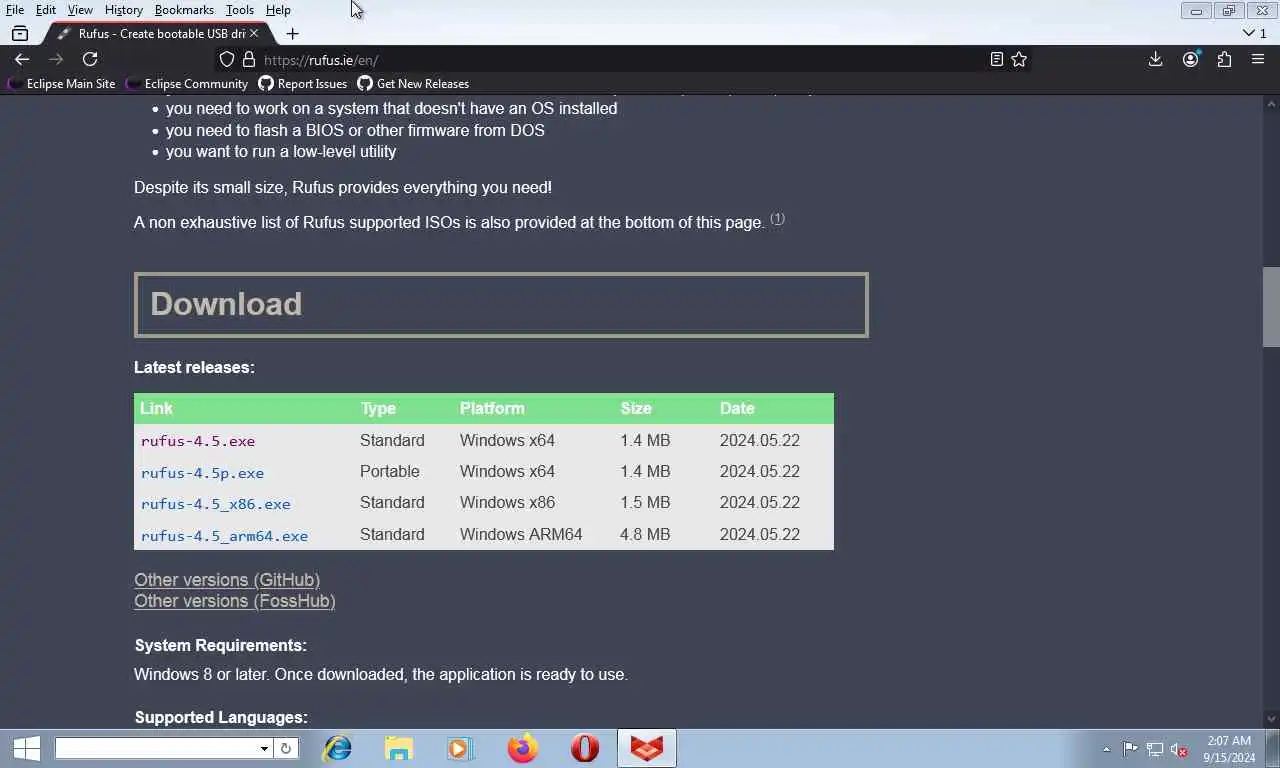Open the View menu

click(x=80, y=10)
